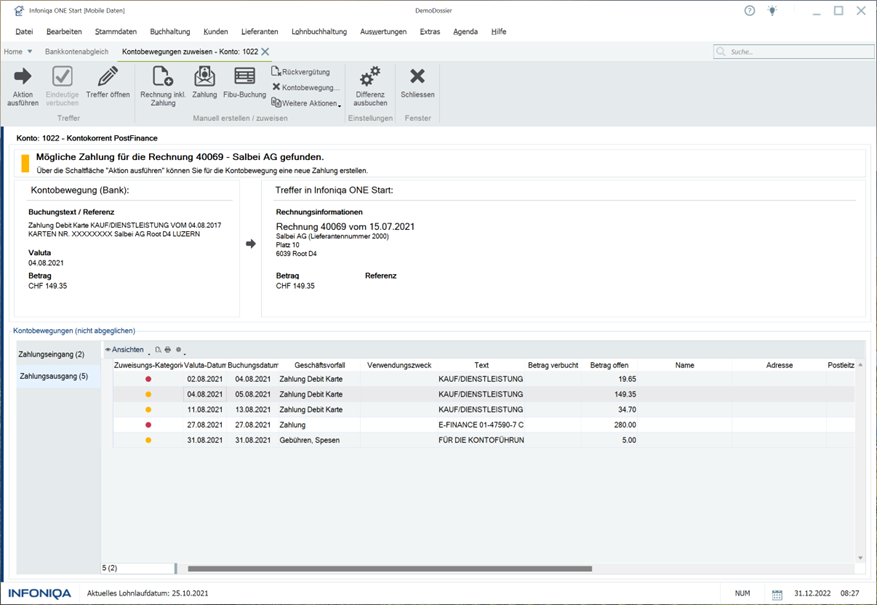Open the Hilfe menu

(499, 32)
